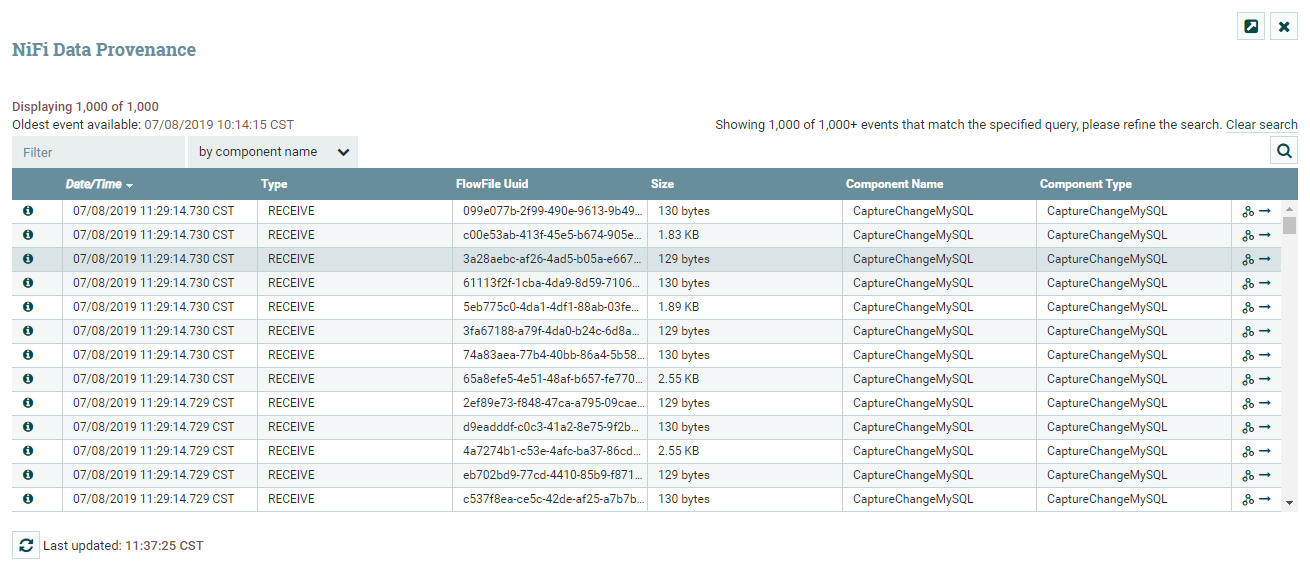Viewport: 1310px width, 585px height.
Task: Close the NiFi Data Provenance window
Action: pyautogui.click(x=1283, y=26)
